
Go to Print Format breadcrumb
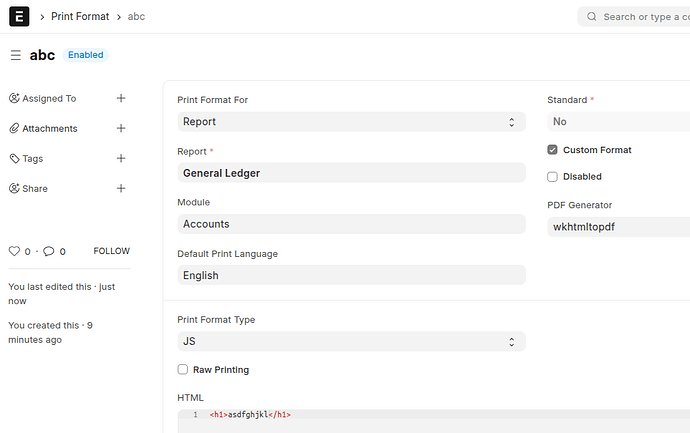tap(80, 17)
